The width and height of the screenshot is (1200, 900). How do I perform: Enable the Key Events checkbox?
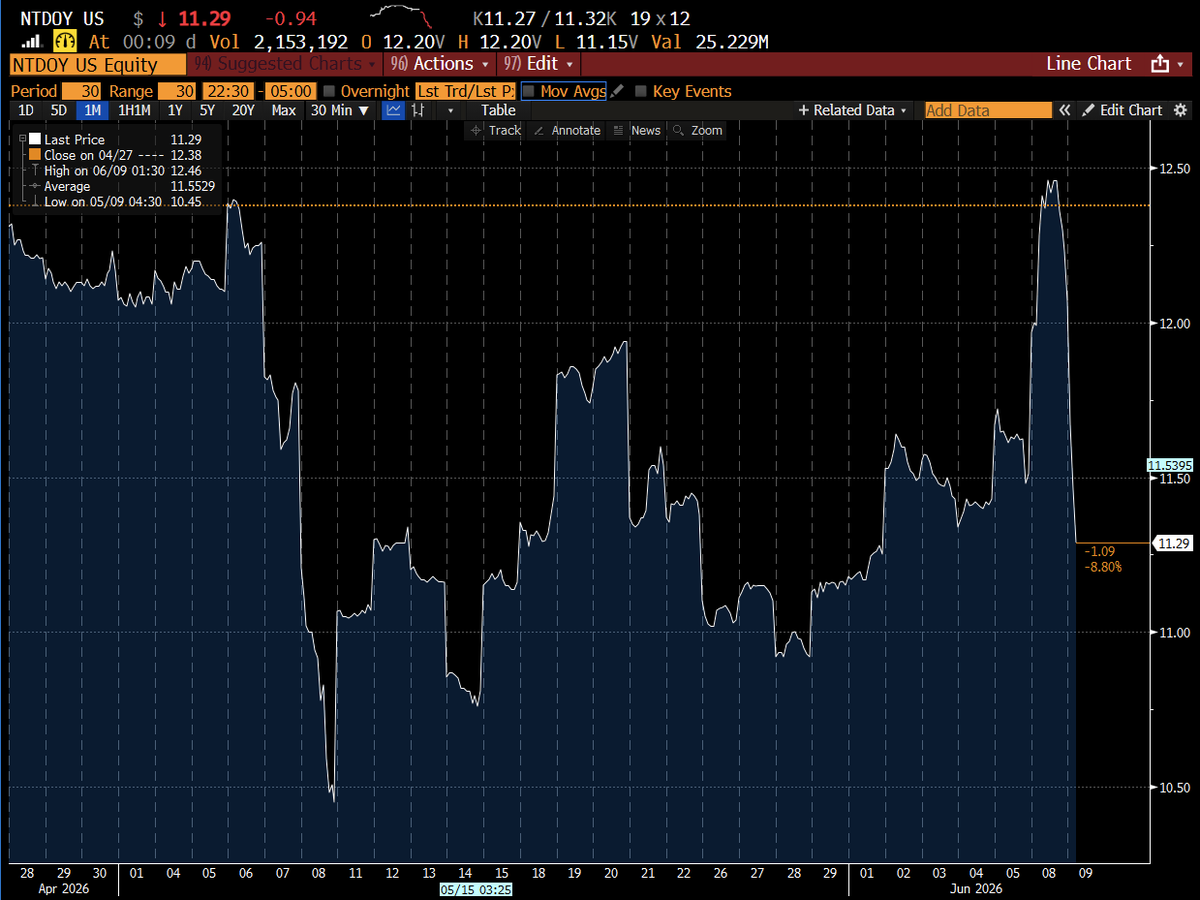(641, 91)
